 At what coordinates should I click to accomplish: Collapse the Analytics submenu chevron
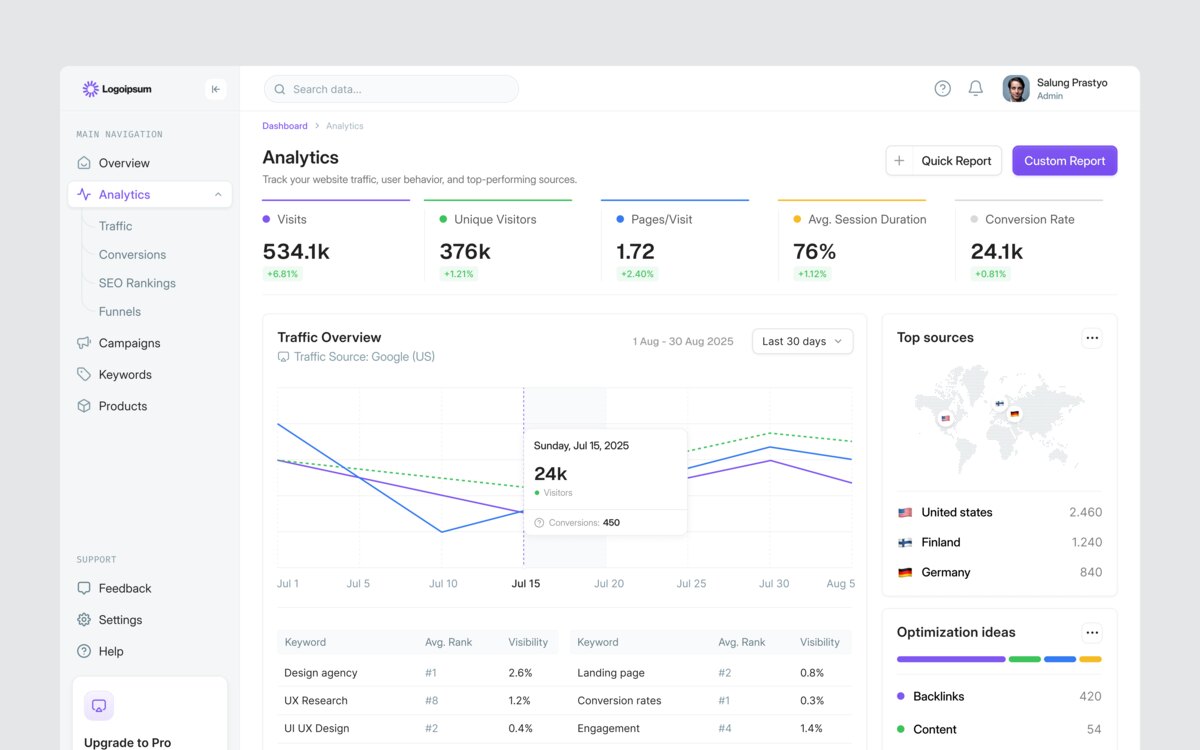218,195
